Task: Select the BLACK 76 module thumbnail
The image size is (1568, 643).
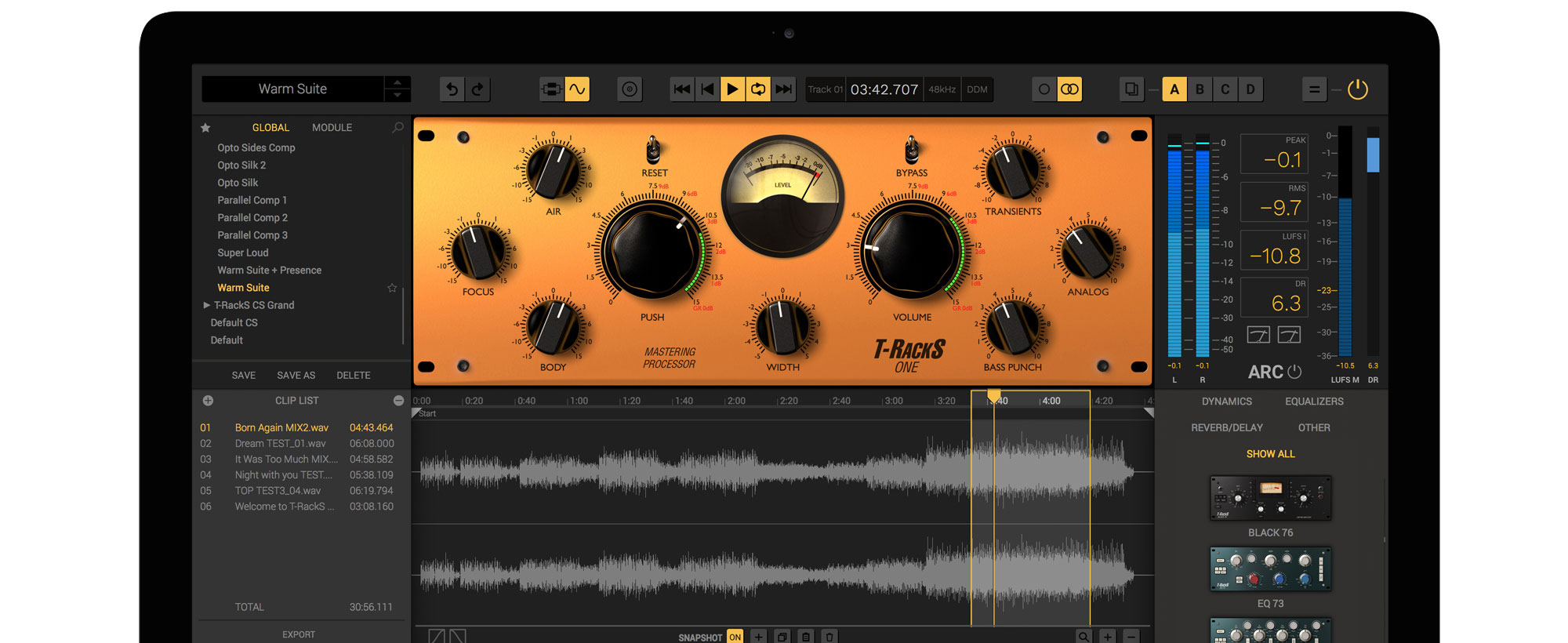Action: click(1271, 498)
